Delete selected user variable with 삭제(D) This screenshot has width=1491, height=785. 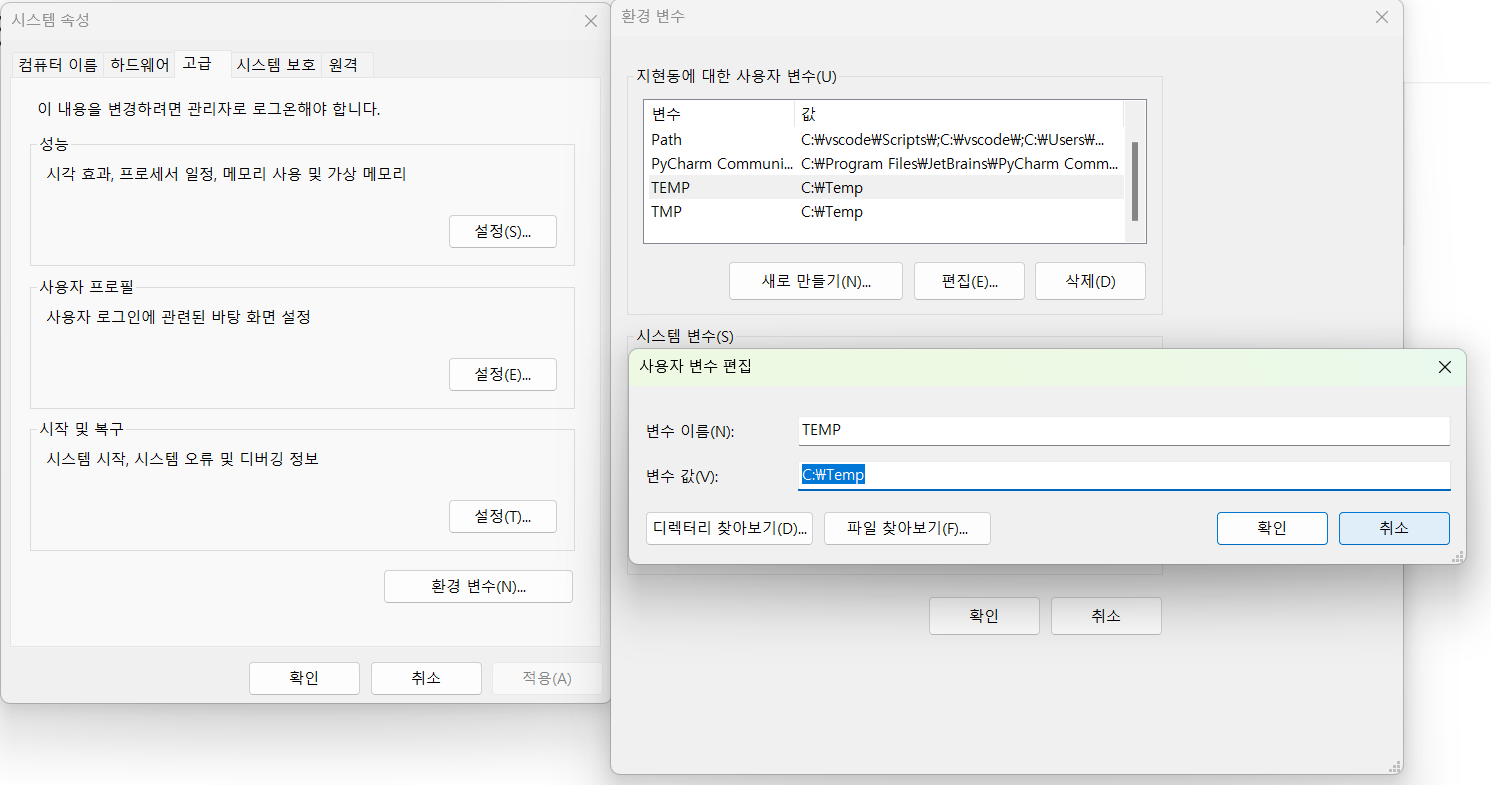click(x=1090, y=281)
